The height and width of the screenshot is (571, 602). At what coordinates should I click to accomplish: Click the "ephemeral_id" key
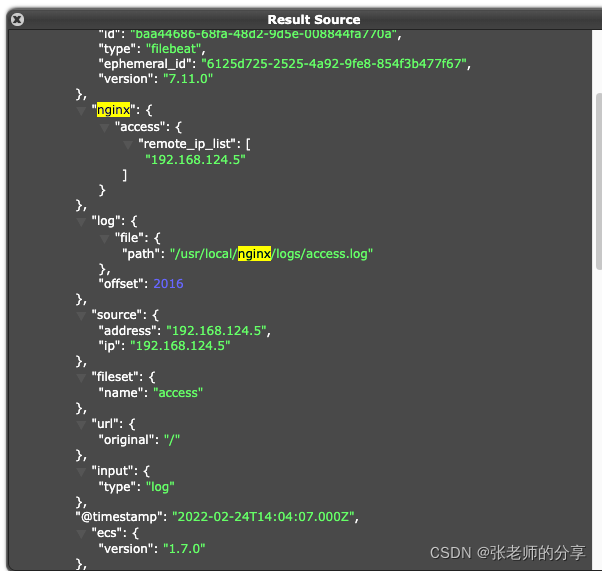[x=145, y=64]
